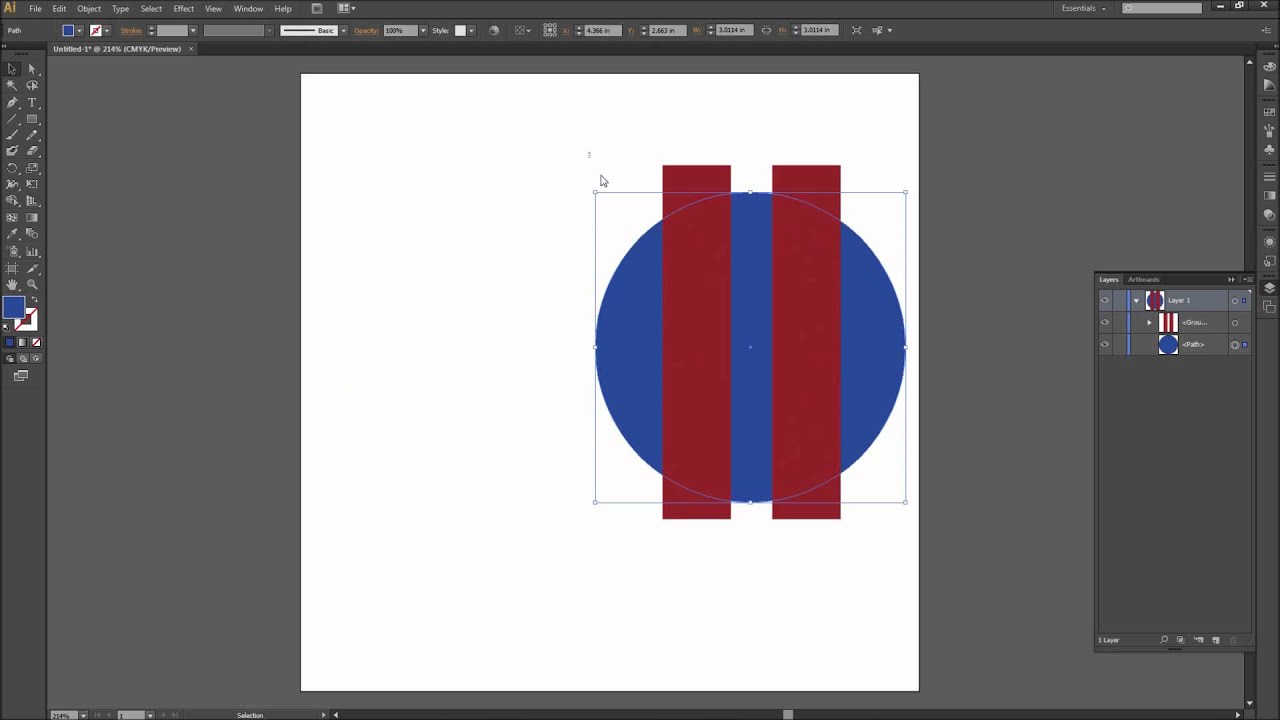The height and width of the screenshot is (720, 1280).
Task: Open the Change Screen Mode button
Action: pyautogui.click(x=21, y=375)
